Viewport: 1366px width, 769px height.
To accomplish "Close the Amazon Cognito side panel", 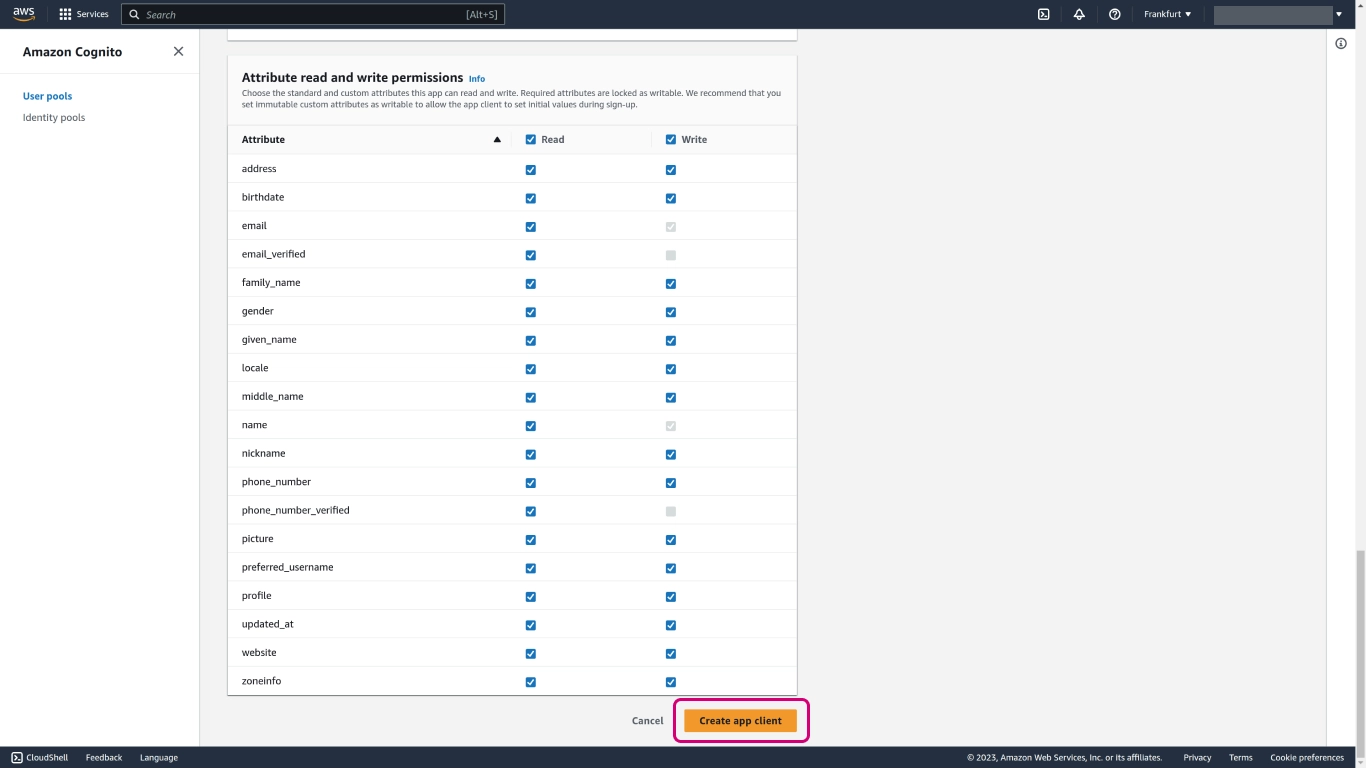I will (178, 51).
